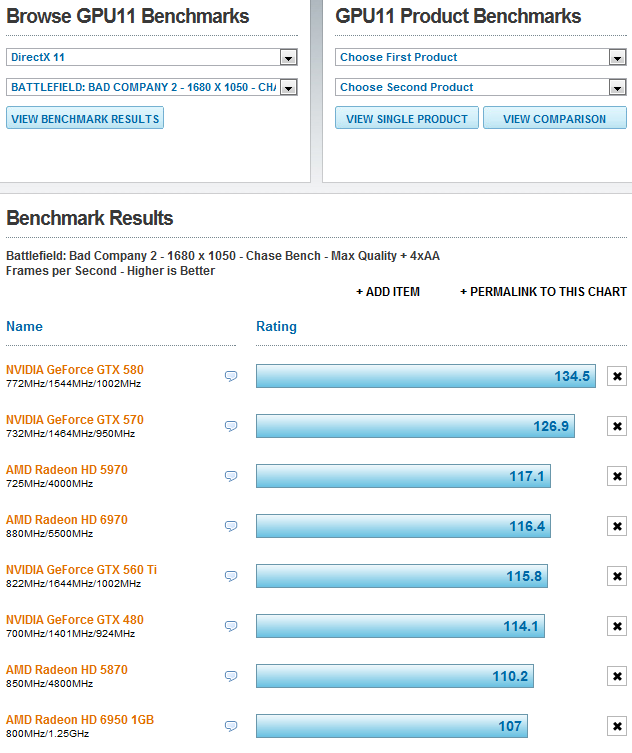
Task: Remove Radeon HD 5970 row with X
Action: pyautogui.click(x=617, y=476)
